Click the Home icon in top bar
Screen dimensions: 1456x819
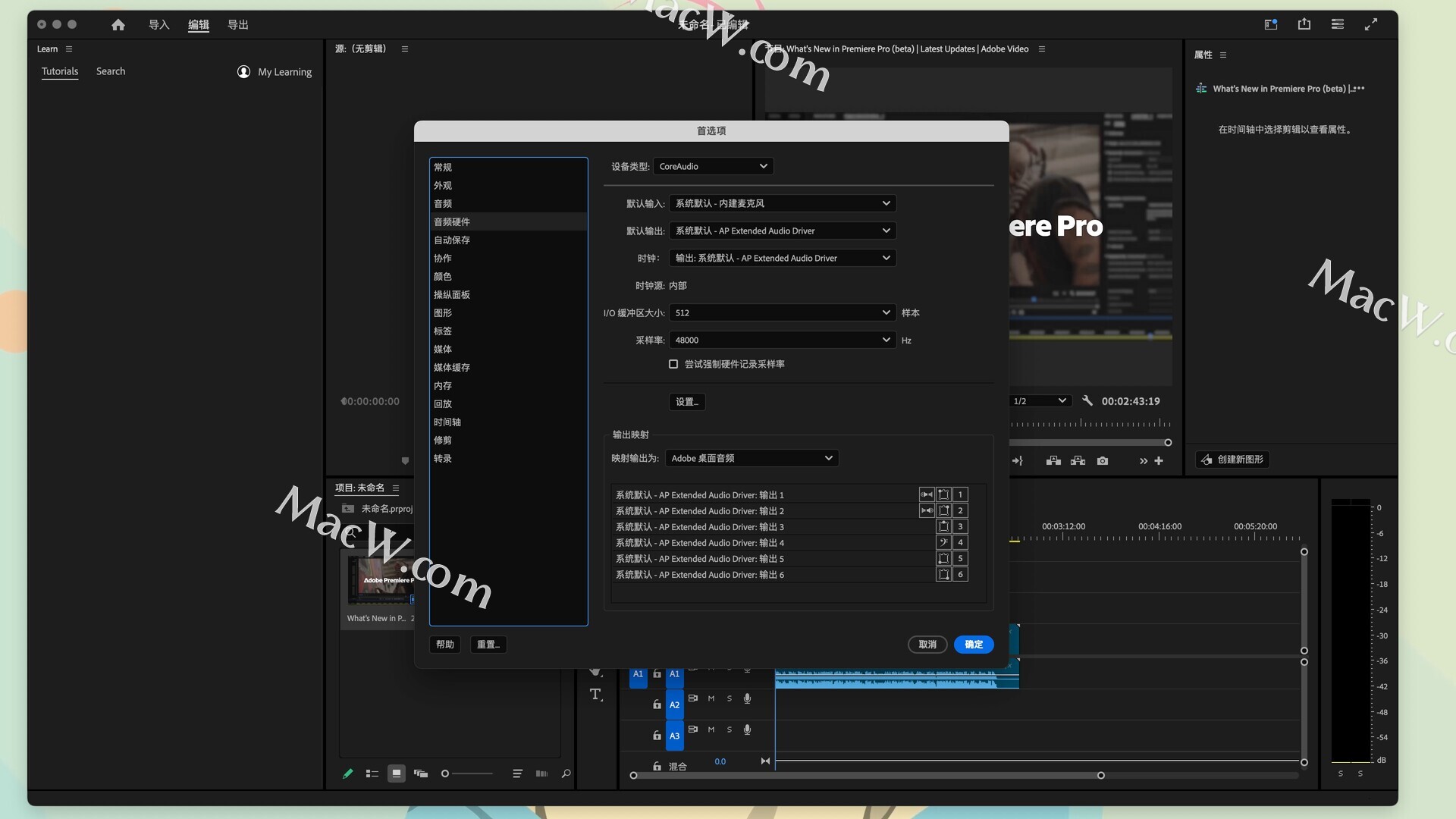[118, 25]
